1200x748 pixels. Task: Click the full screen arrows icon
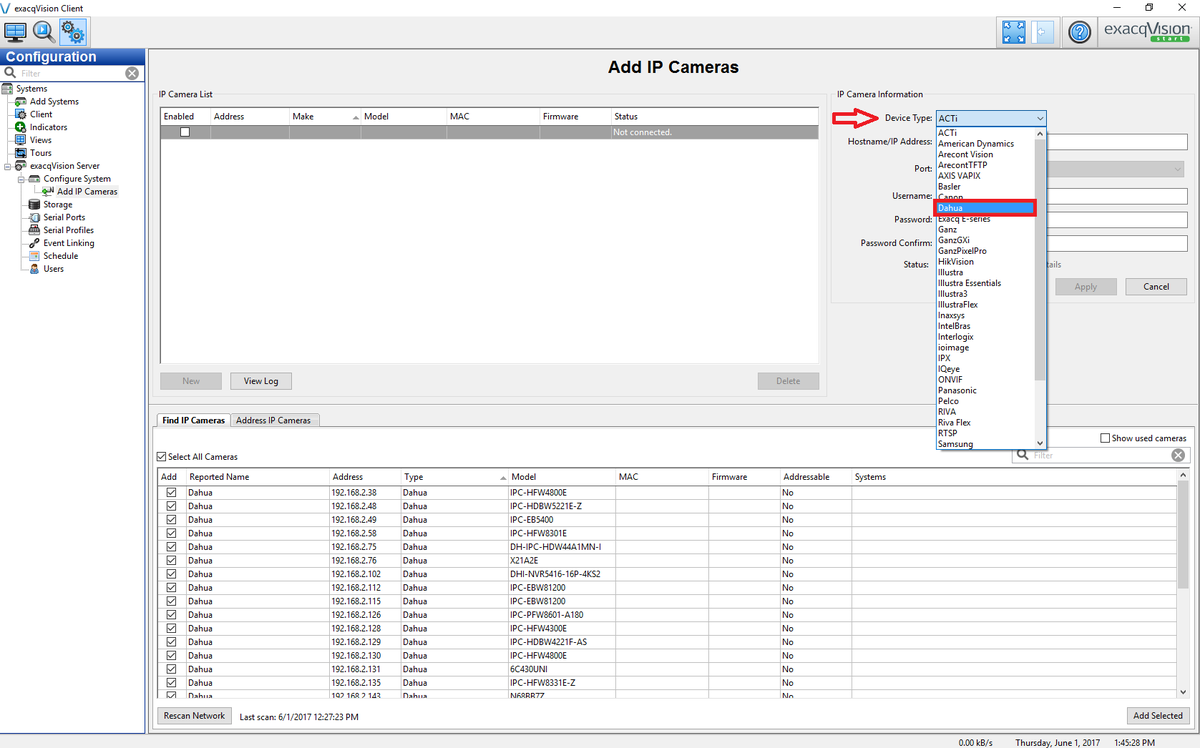point(1013,32)
